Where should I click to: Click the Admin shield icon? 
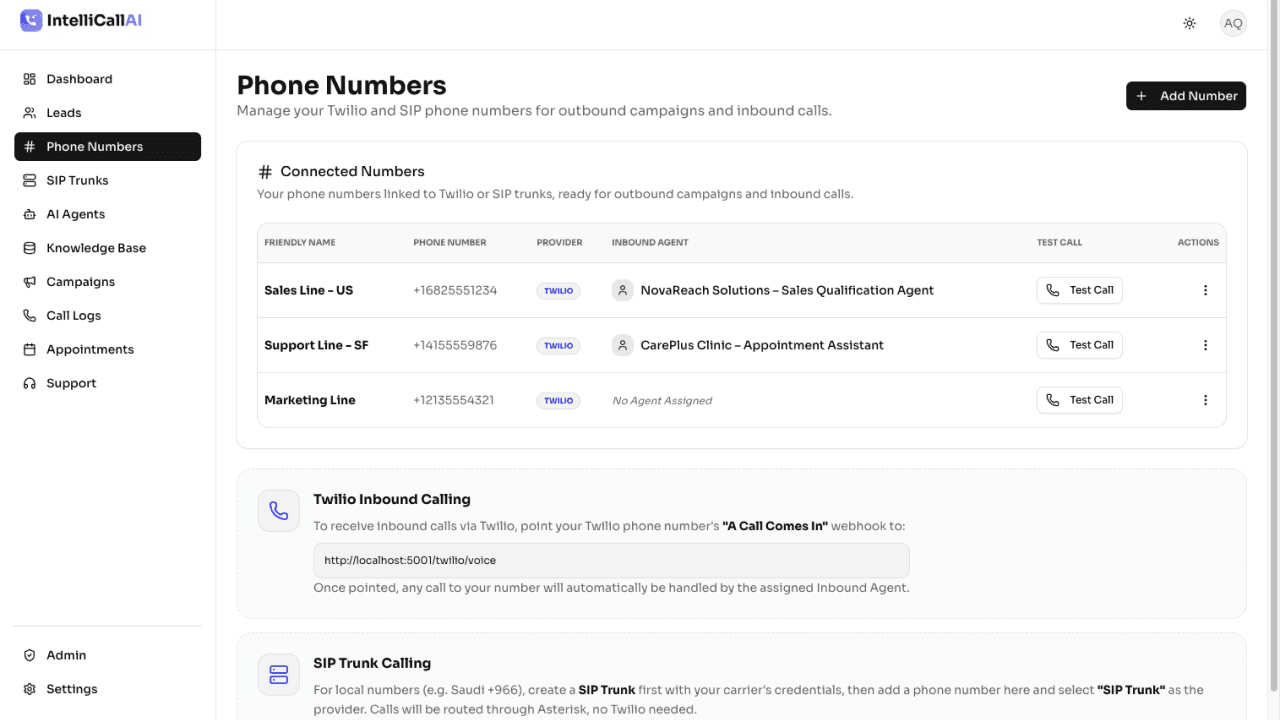[30, 655]
